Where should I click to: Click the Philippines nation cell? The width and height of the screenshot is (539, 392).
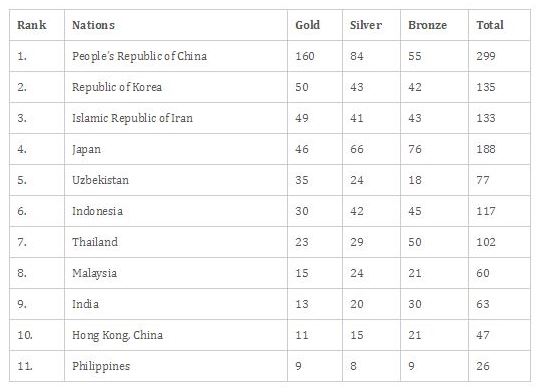101,366
